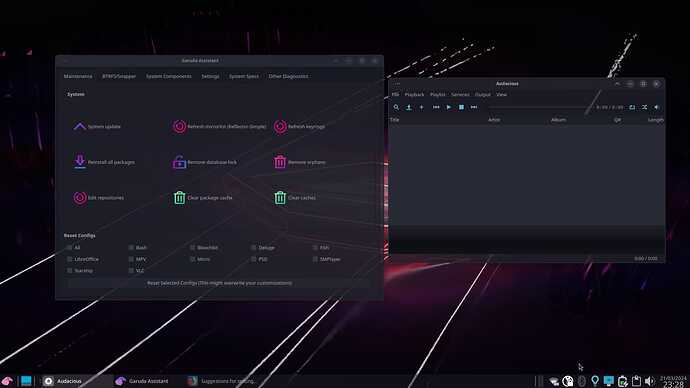690x388 pixels.
Task: Check the Micro config checkbox
Action: pos(192,259)
